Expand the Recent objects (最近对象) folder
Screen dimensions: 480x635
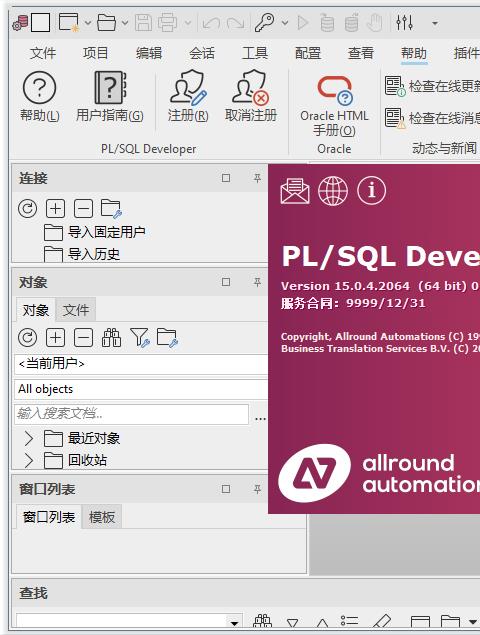[x=29, y=438]
